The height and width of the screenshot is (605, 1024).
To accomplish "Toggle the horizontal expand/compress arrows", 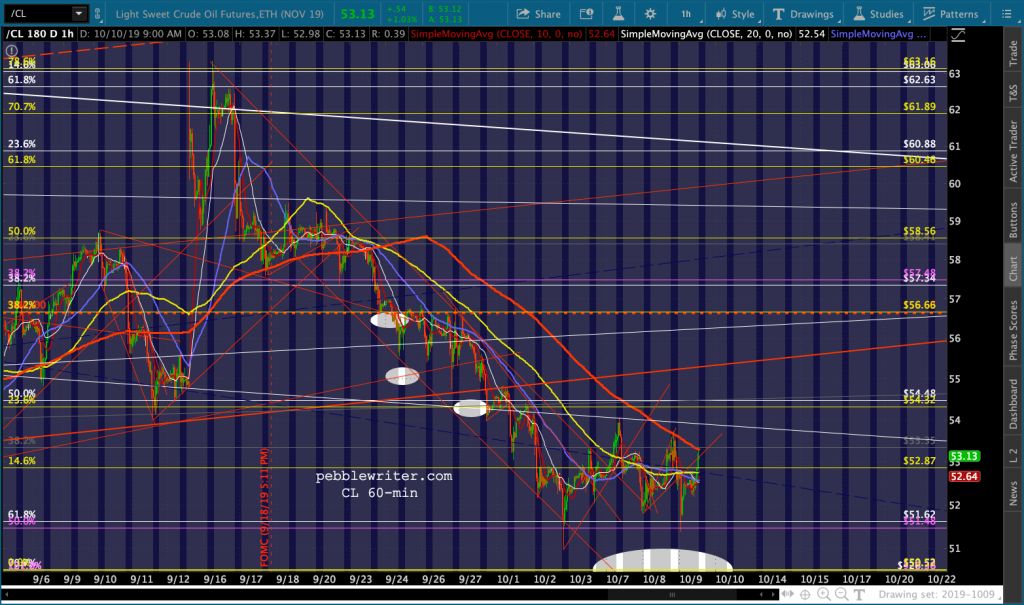I will click(x=788, y=594).
